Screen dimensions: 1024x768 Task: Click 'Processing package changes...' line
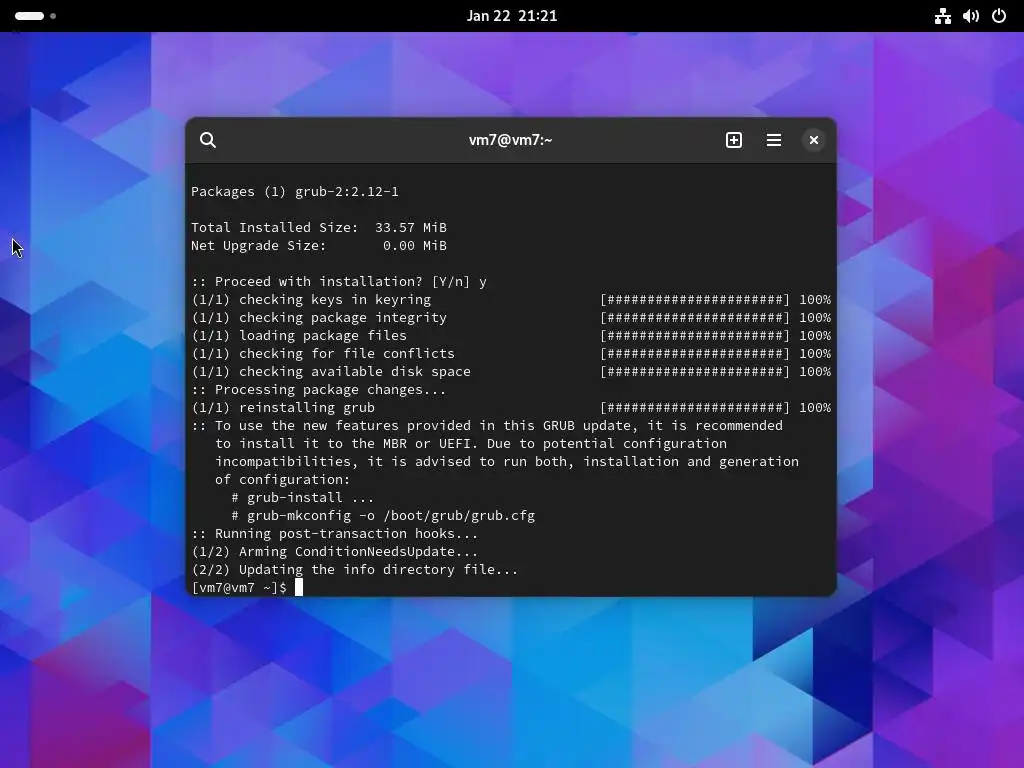319,390
